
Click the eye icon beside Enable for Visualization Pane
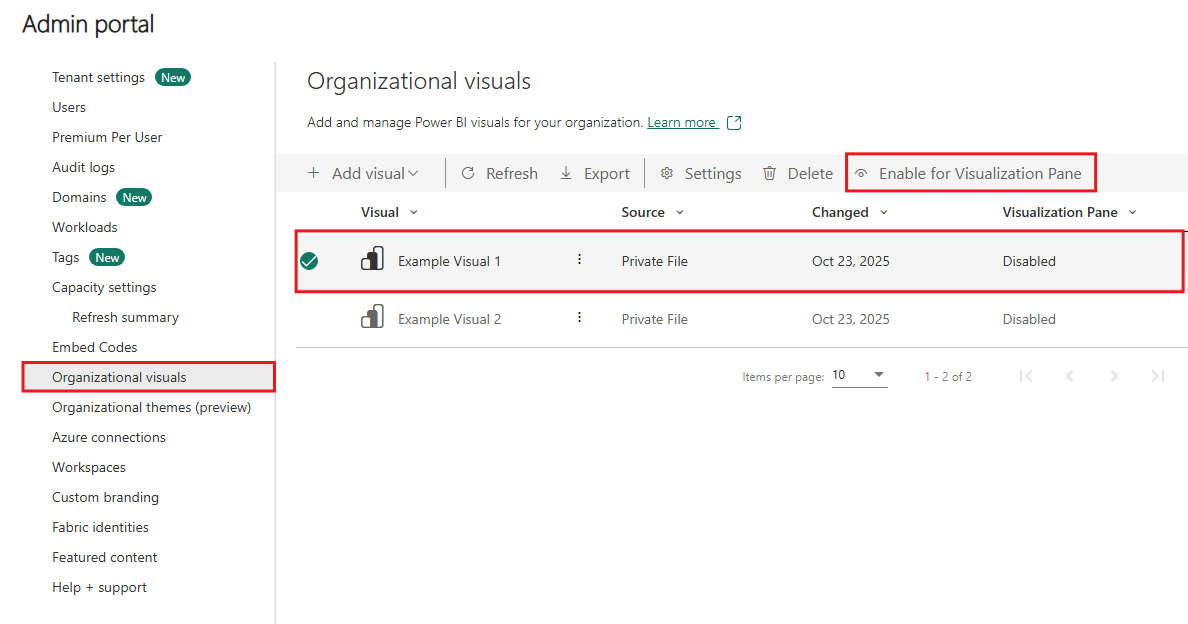pos(862,172)
